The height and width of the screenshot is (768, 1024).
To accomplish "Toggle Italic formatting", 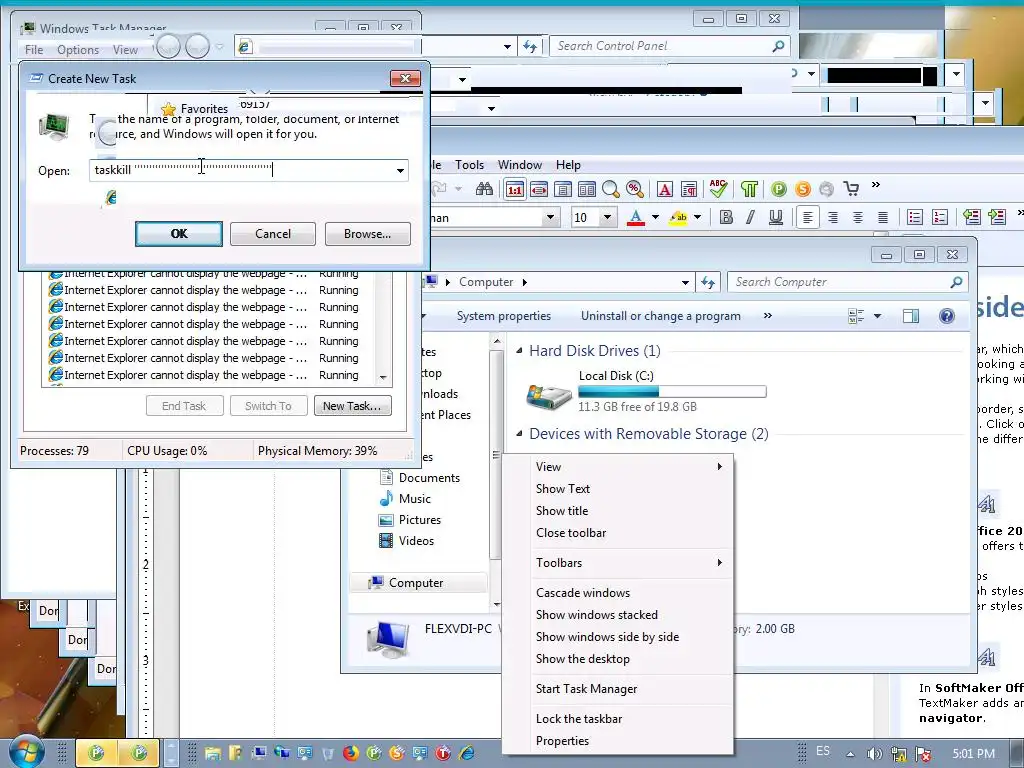I will point(750,217).
